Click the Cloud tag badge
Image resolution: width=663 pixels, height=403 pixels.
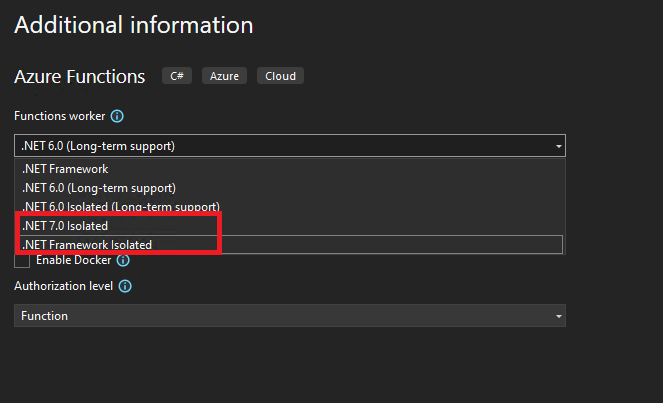point(280,76)
